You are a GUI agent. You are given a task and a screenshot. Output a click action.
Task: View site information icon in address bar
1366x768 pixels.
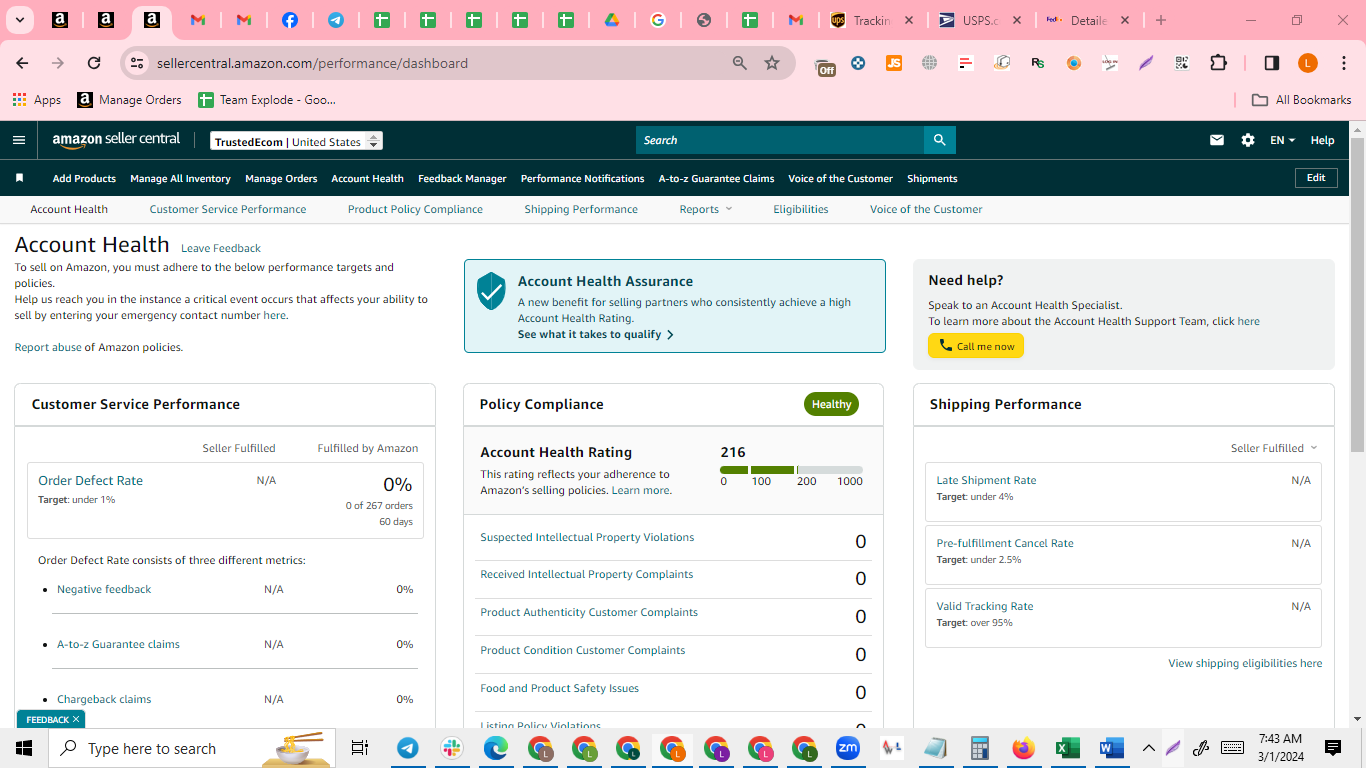(x=137, y=63)
